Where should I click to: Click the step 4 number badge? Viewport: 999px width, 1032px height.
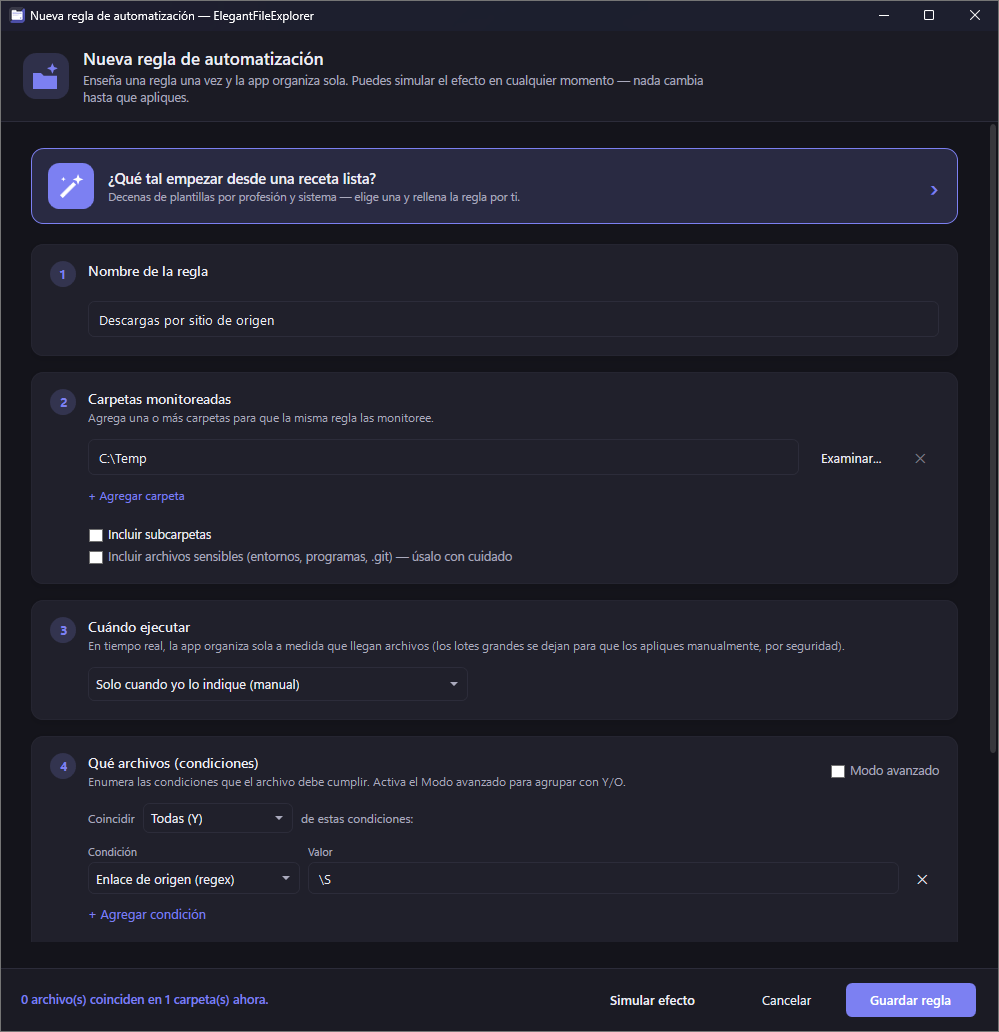point(63,766)
